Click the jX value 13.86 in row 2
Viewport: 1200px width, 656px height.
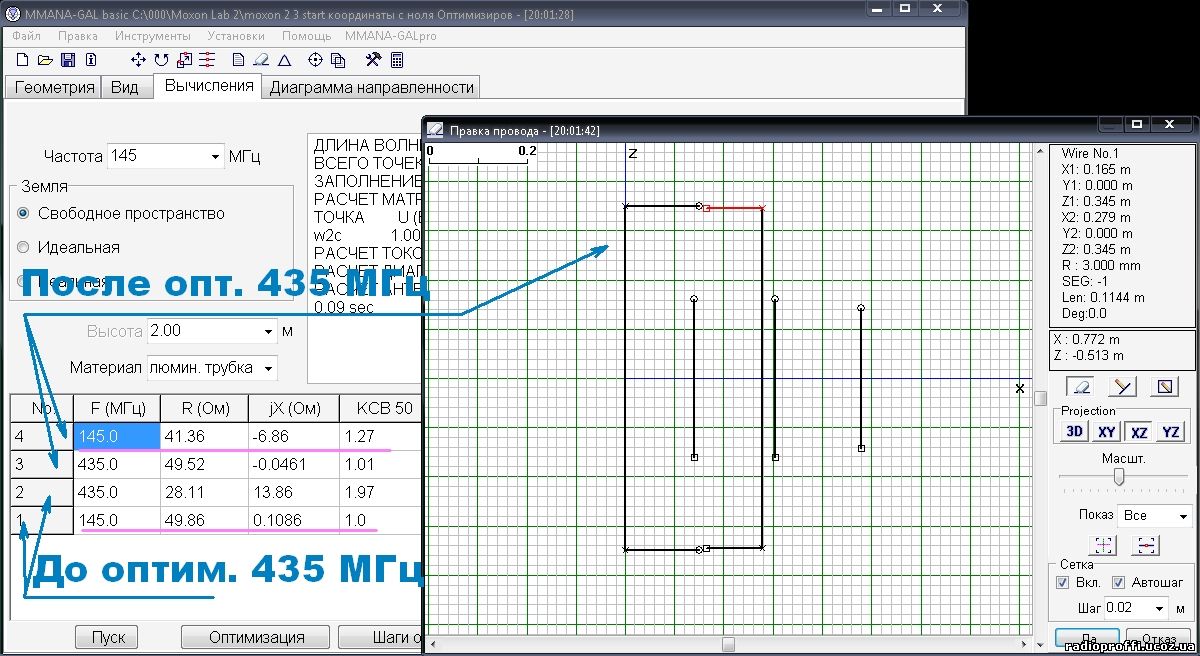point(294,492)
